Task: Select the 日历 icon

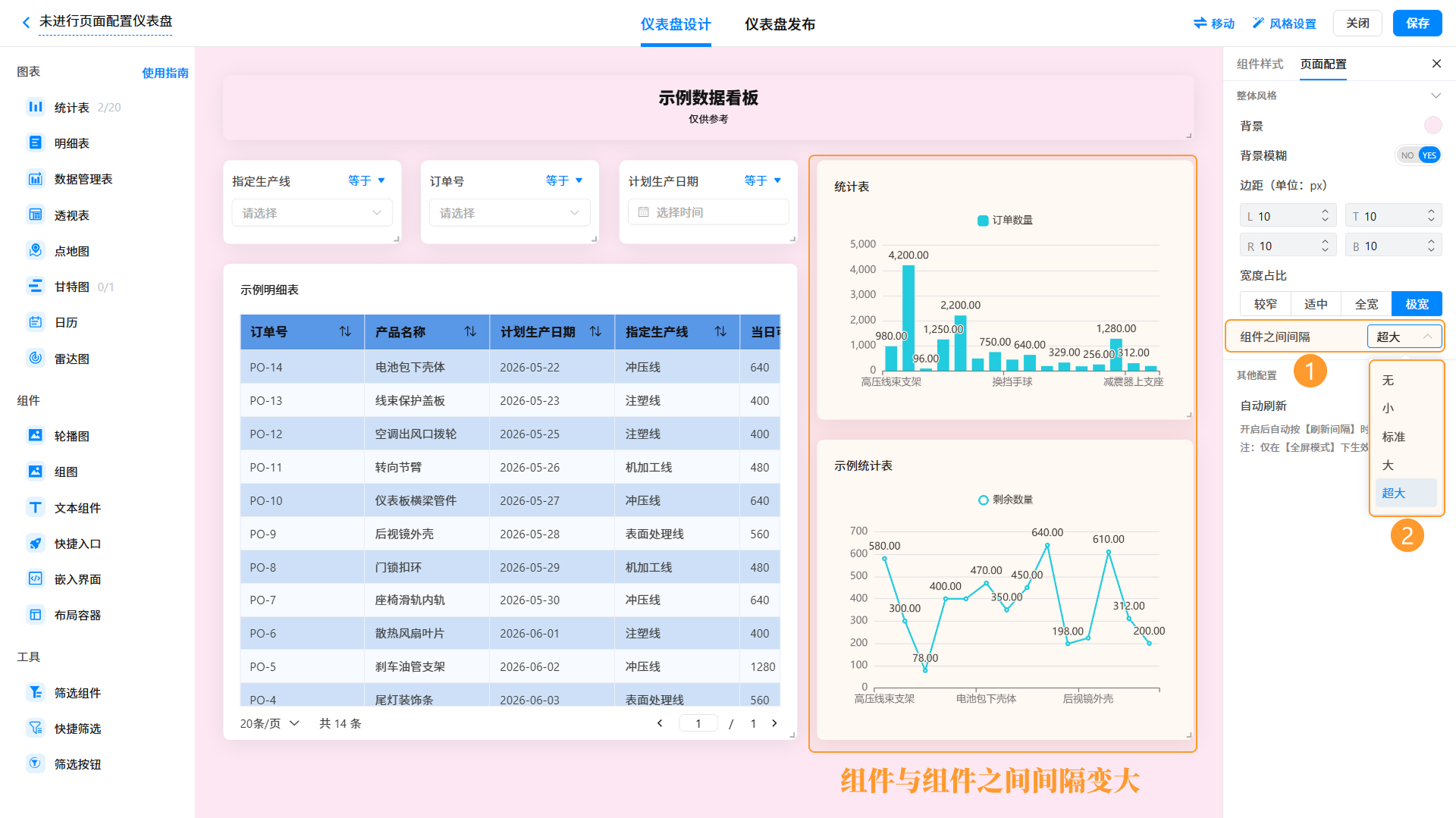Action: [x=36, y=322]
